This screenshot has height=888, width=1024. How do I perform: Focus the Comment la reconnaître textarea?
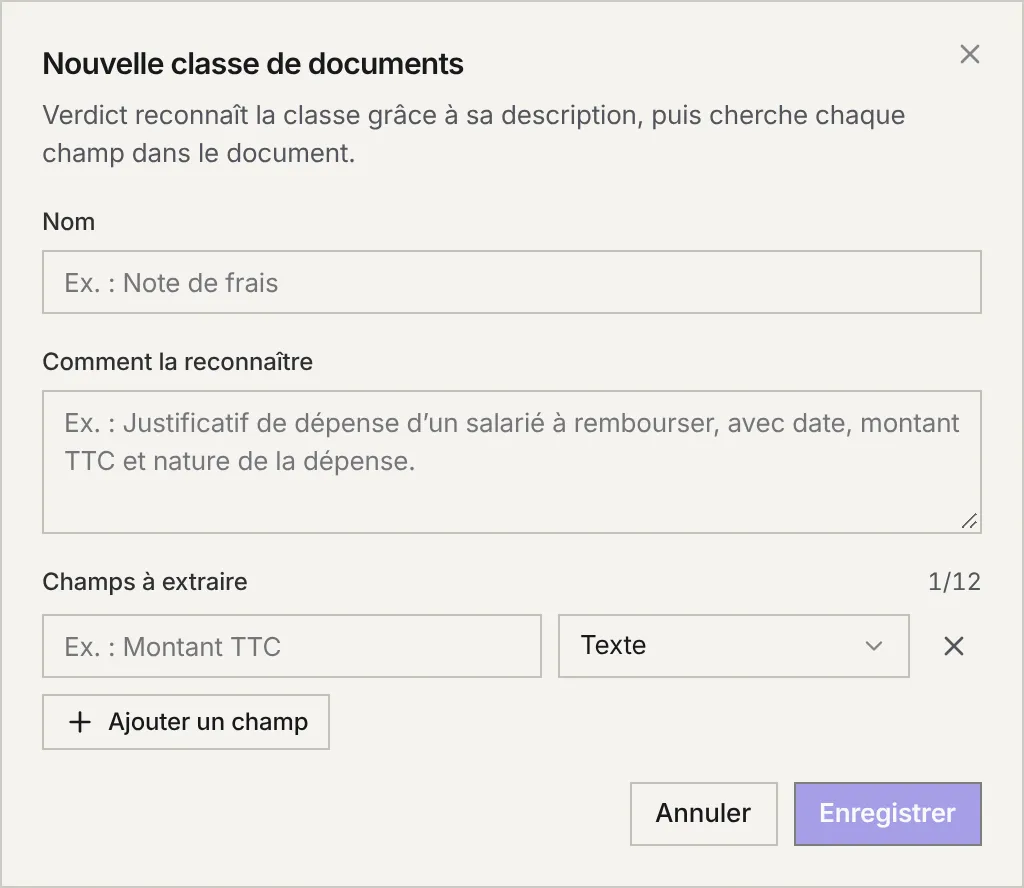pyautogui.click(x=512, y=462)
